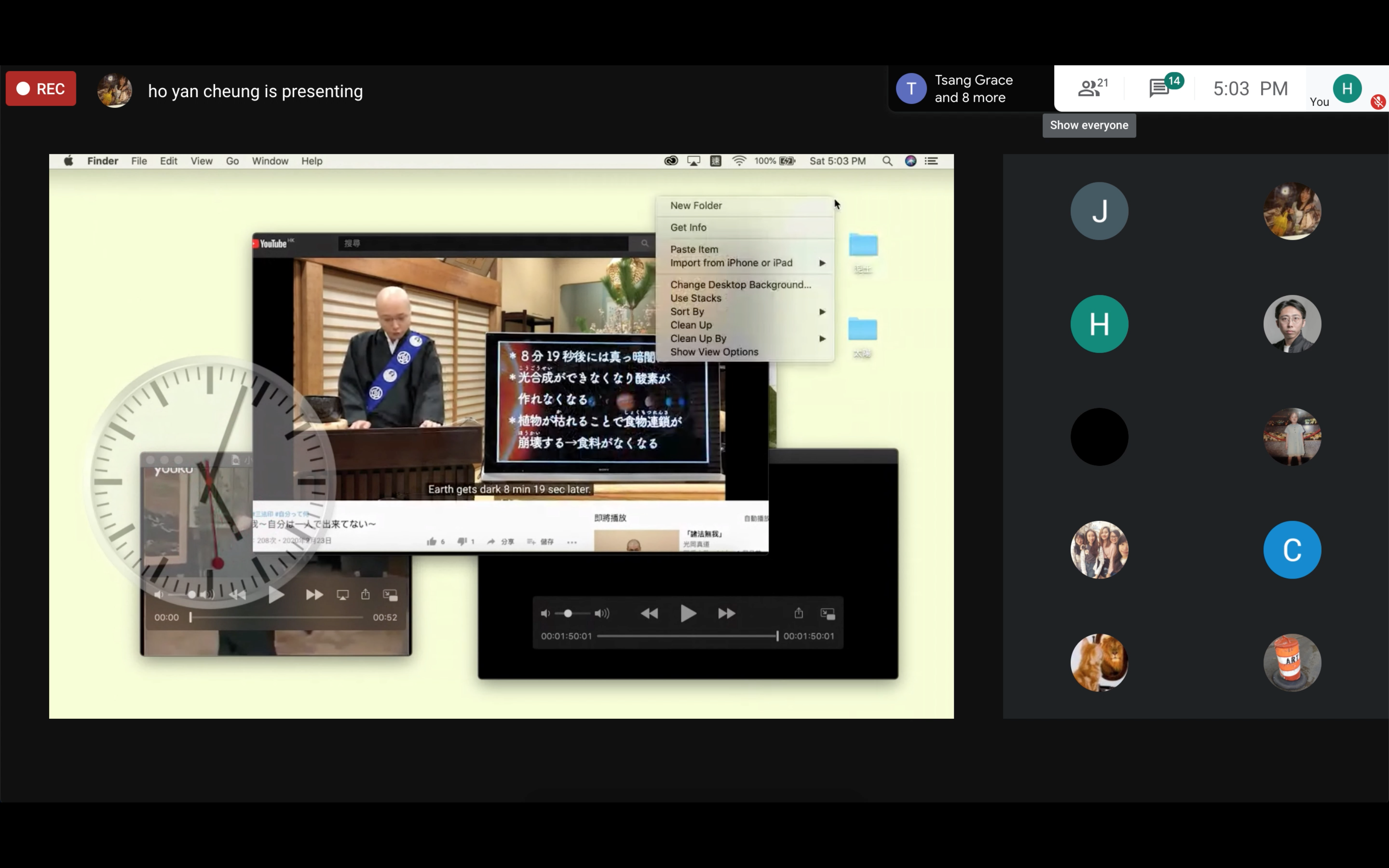The width and height of the screenshot is (1389, 868).
Task: Select the plain black participant avatar
Action: click(x=1098, y=437)
